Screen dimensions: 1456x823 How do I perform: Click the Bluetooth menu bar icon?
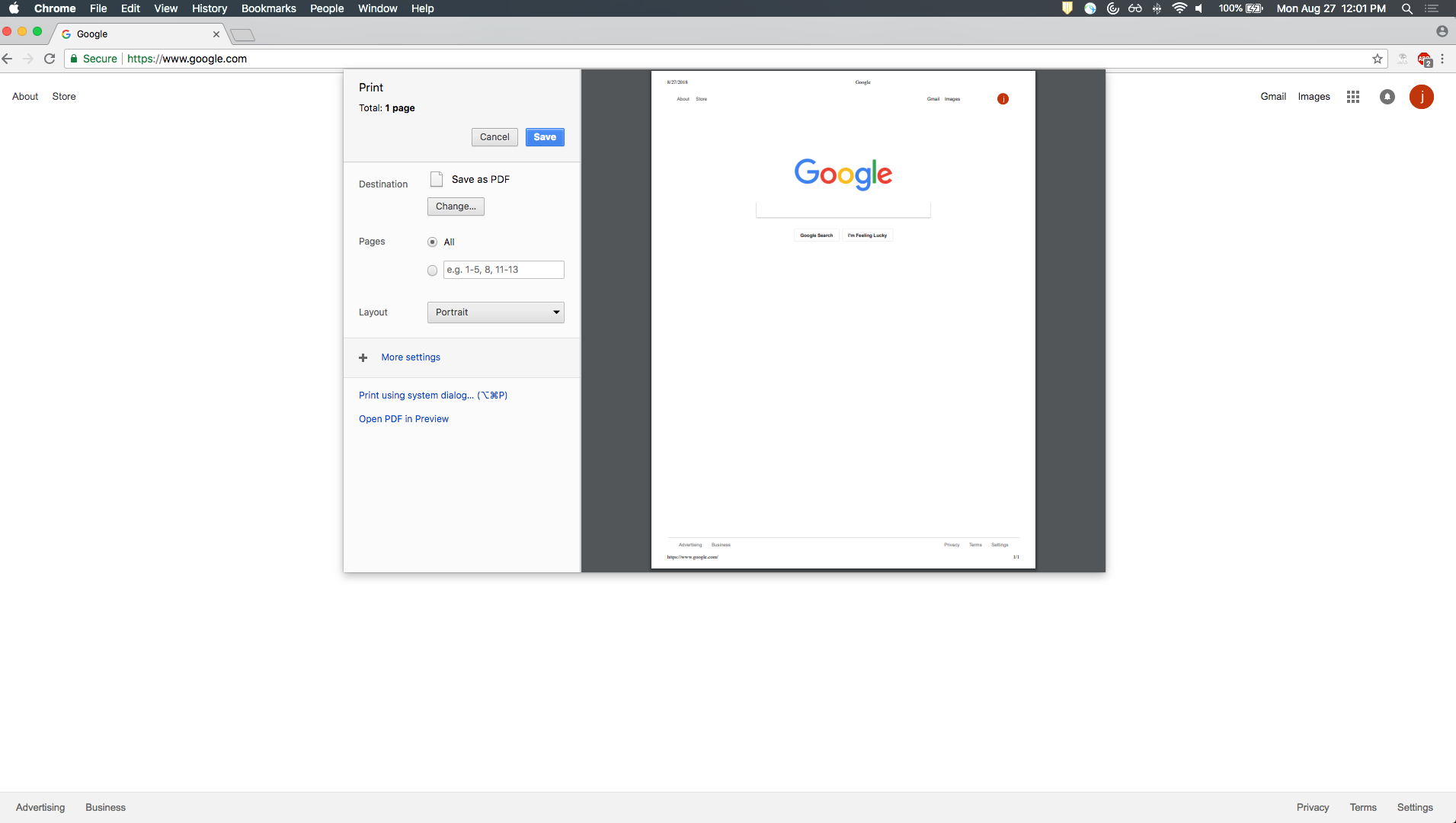coord(1157,8)
